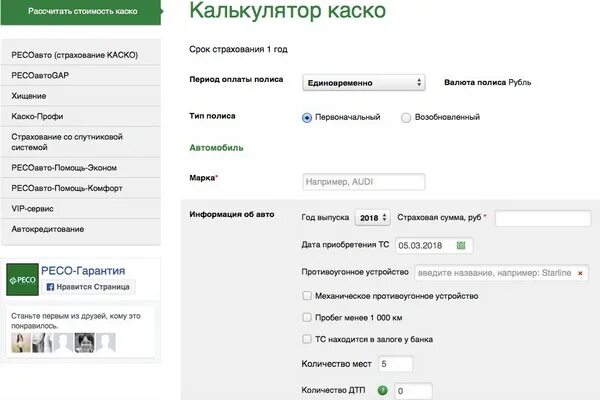This screenshot has width=600, height=400.
Task: Click first friend avatar thumbnail
Action: (x=21, y=343)
